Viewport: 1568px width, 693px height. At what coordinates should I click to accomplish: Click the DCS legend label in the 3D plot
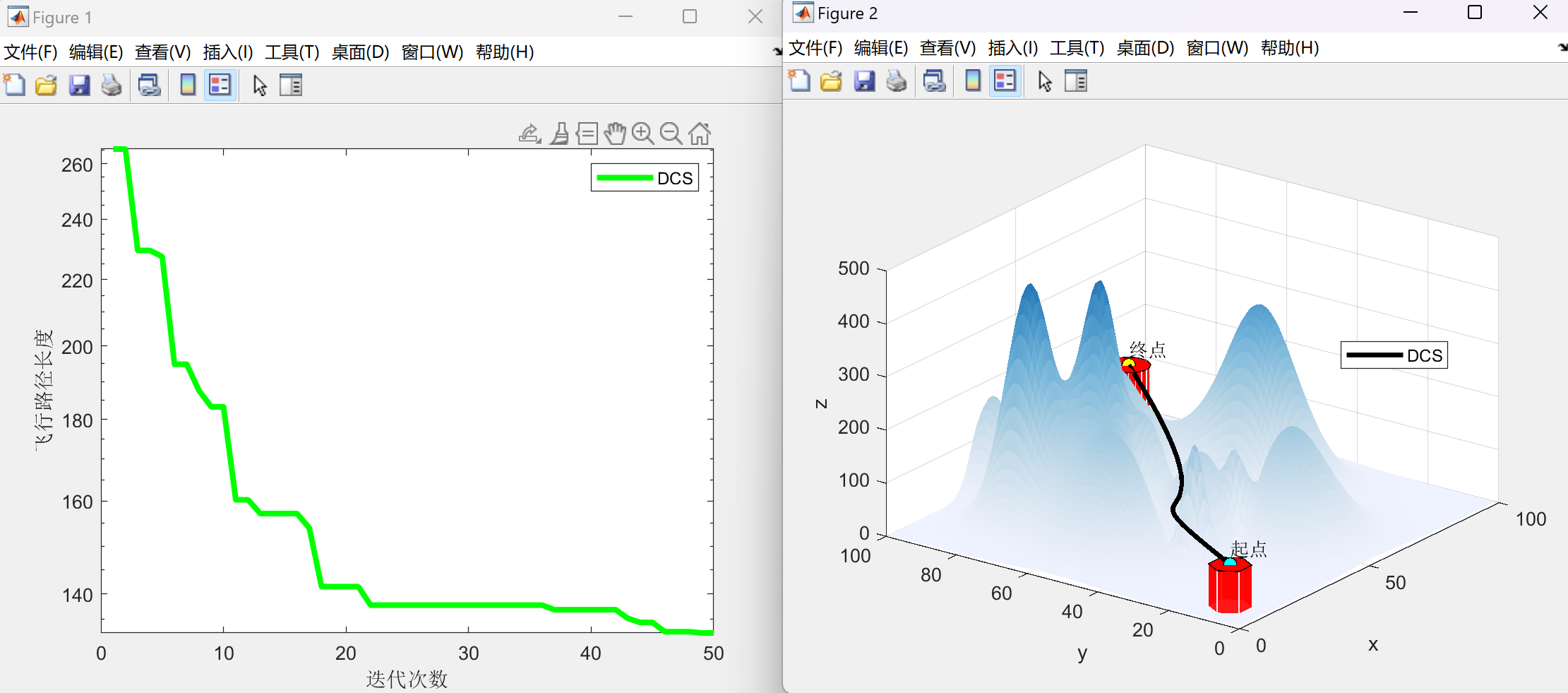coord(1424,355)
